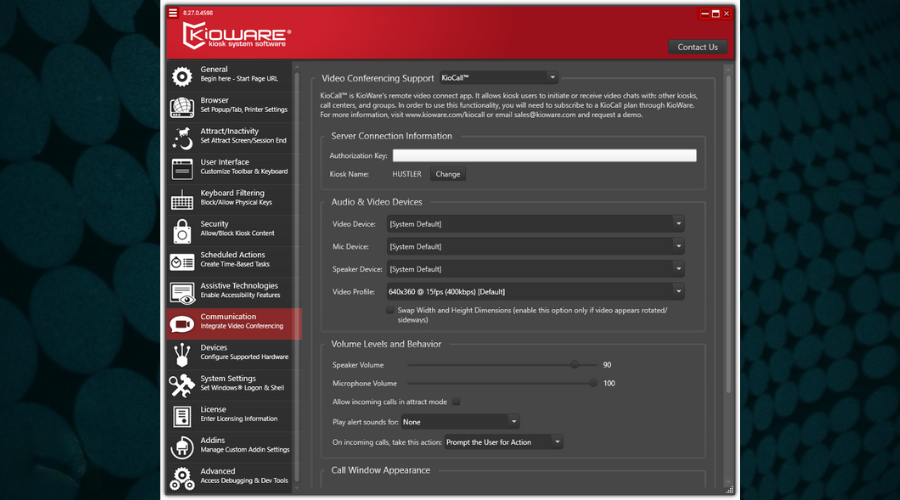This screenshot has width=900, height=500.
Task: Open Security Allow/Block Kiosk Content section
Action: pyautogui.click(x=234, y=229)
